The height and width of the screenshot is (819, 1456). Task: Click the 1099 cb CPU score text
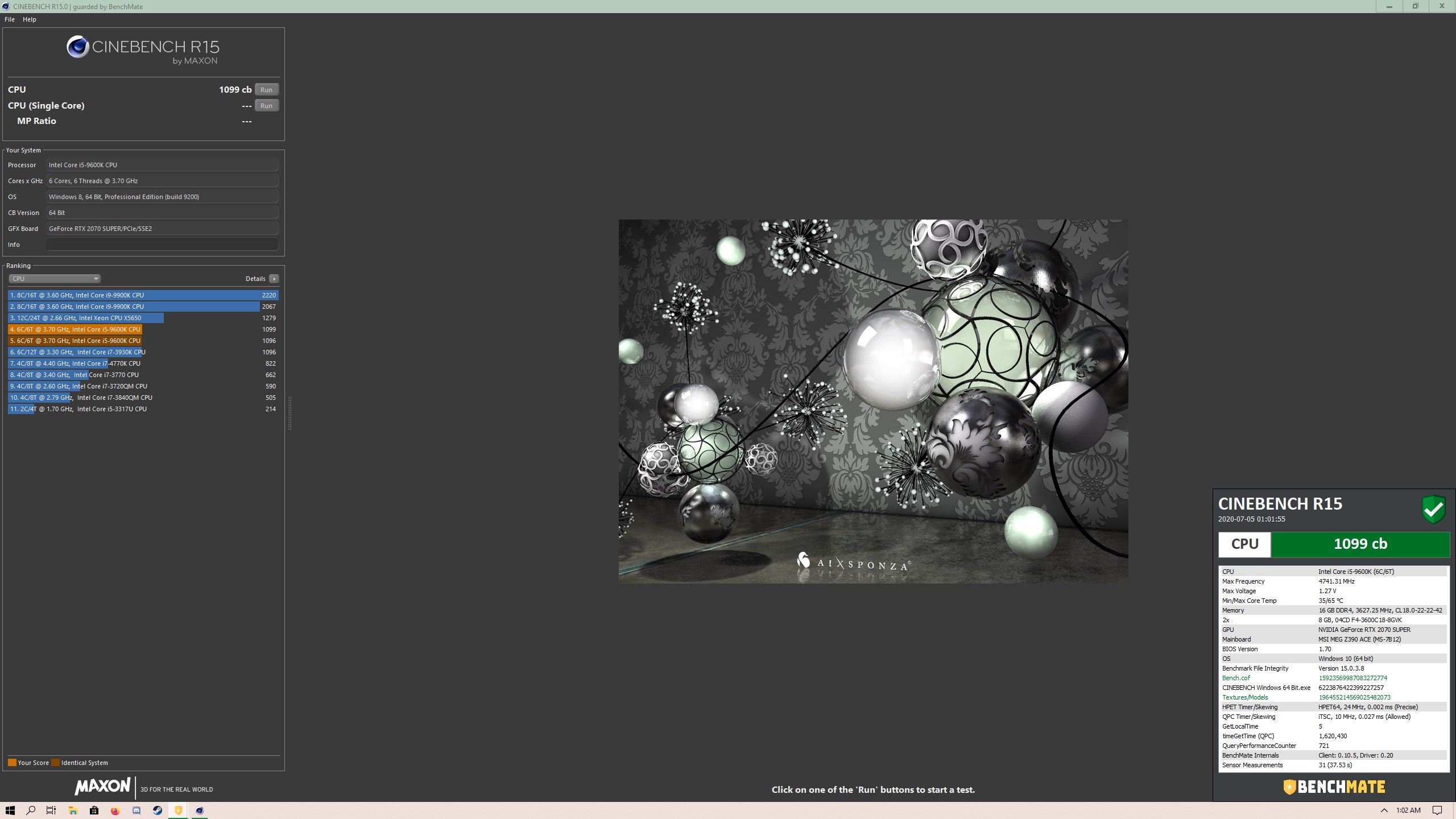click(x=235, y=90)
